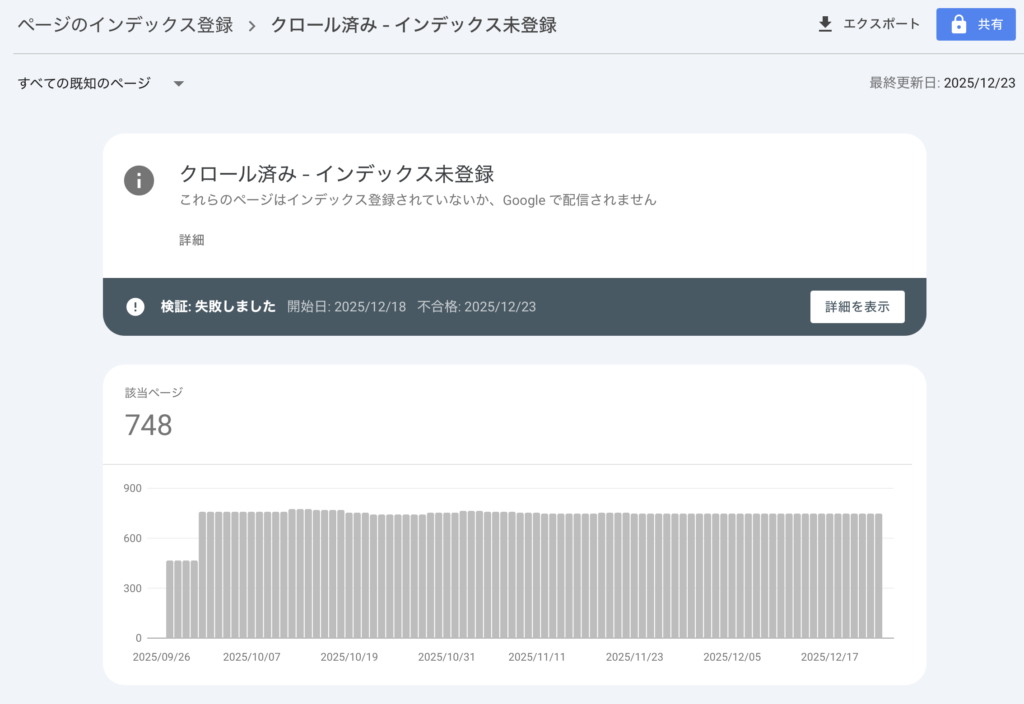Click the gray info circle icon
This screenshot has height=704, width=1024.
click(x=139, y=180)
